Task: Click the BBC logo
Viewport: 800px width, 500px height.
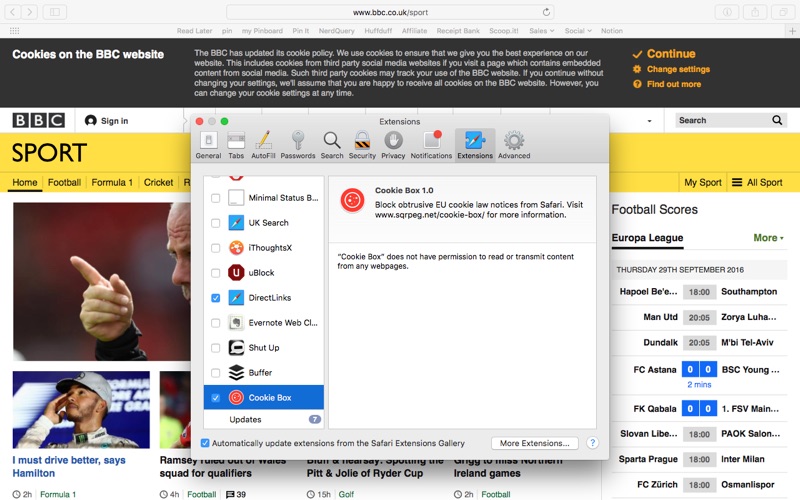Action: coord(39,120)
